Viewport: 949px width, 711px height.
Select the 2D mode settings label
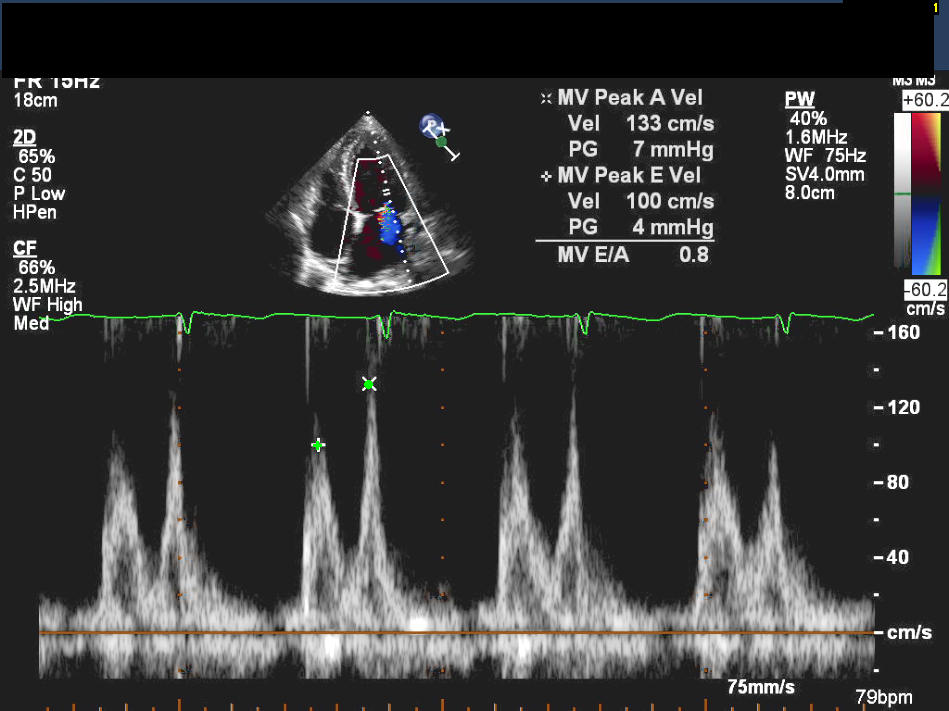coord(25,137)
